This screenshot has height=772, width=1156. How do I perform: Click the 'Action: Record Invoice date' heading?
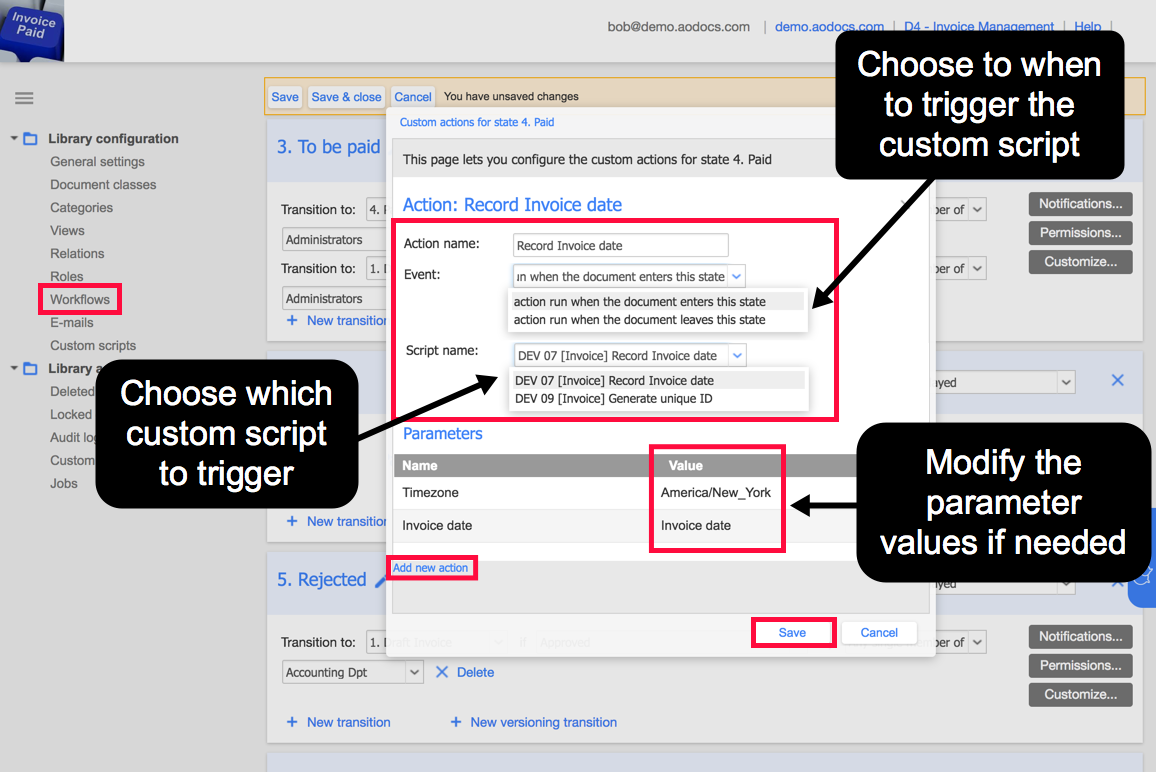click(512, 204)
